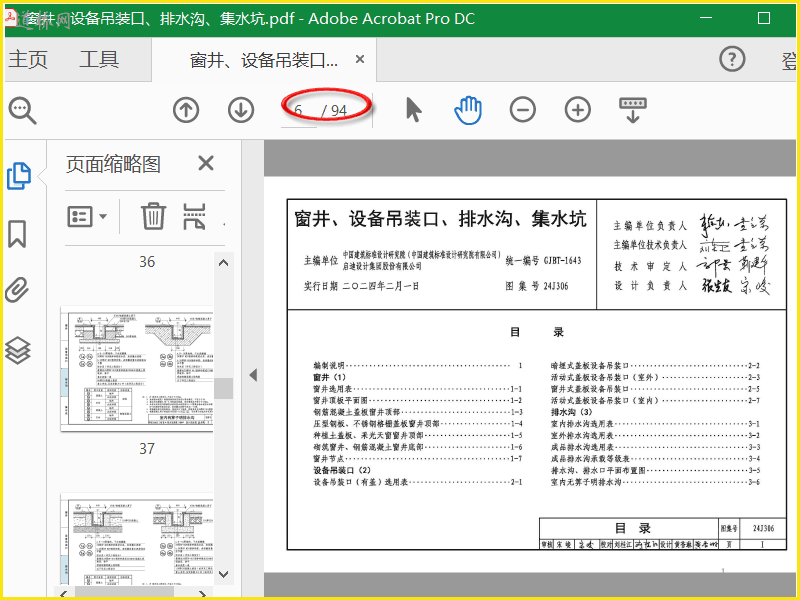Click the document title 窗井、设备吊装口、排水沟、集水坑
Image resolution: width=800 pixels, height=600 pixels.
pyautogui.click(x=440, y=219)
